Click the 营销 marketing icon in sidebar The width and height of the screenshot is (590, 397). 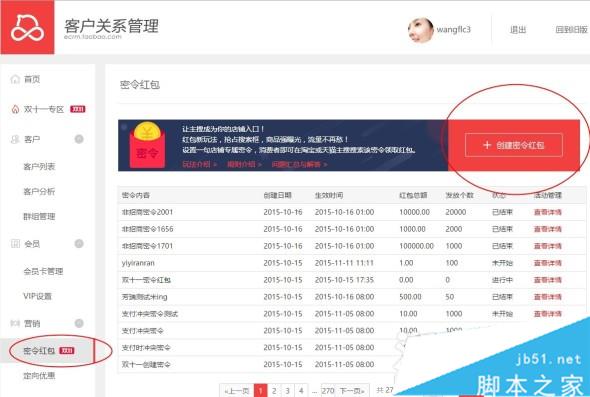pyautogui.click(x=15, y=323)
